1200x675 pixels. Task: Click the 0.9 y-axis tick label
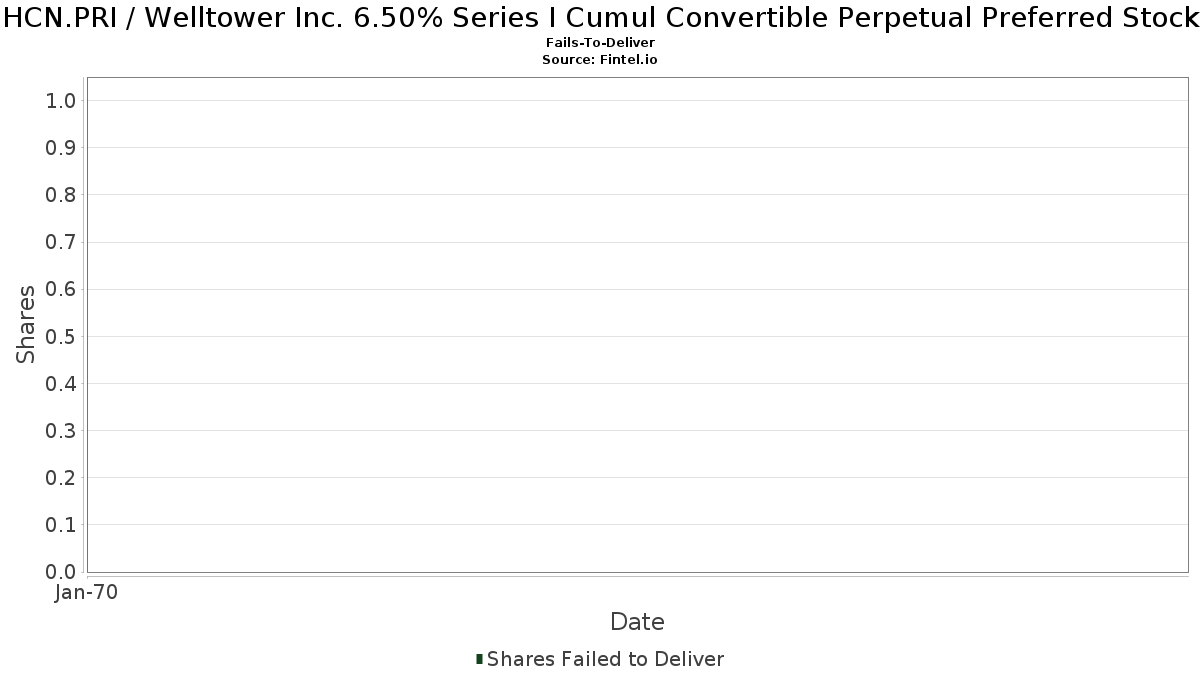[61, 147]
